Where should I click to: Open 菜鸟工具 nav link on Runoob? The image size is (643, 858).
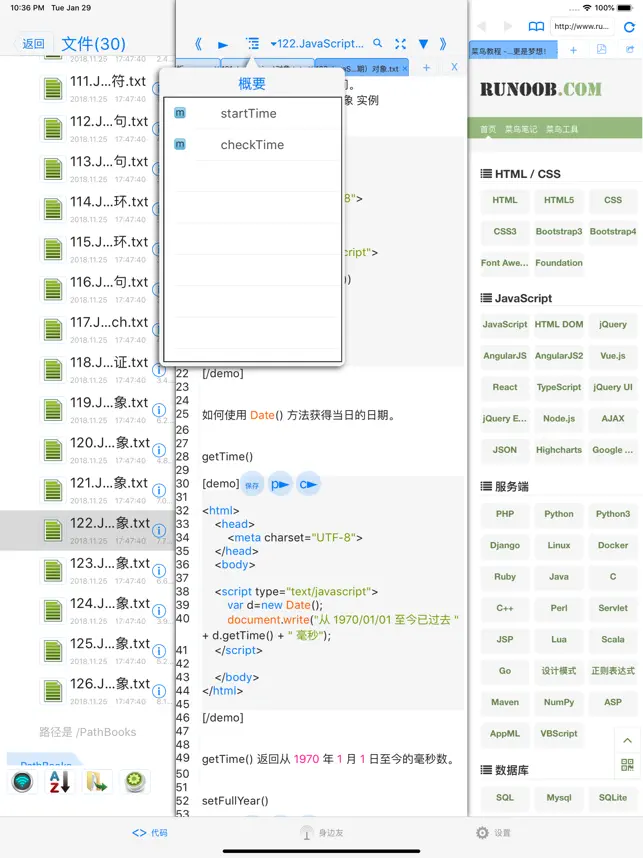point(562,129)
